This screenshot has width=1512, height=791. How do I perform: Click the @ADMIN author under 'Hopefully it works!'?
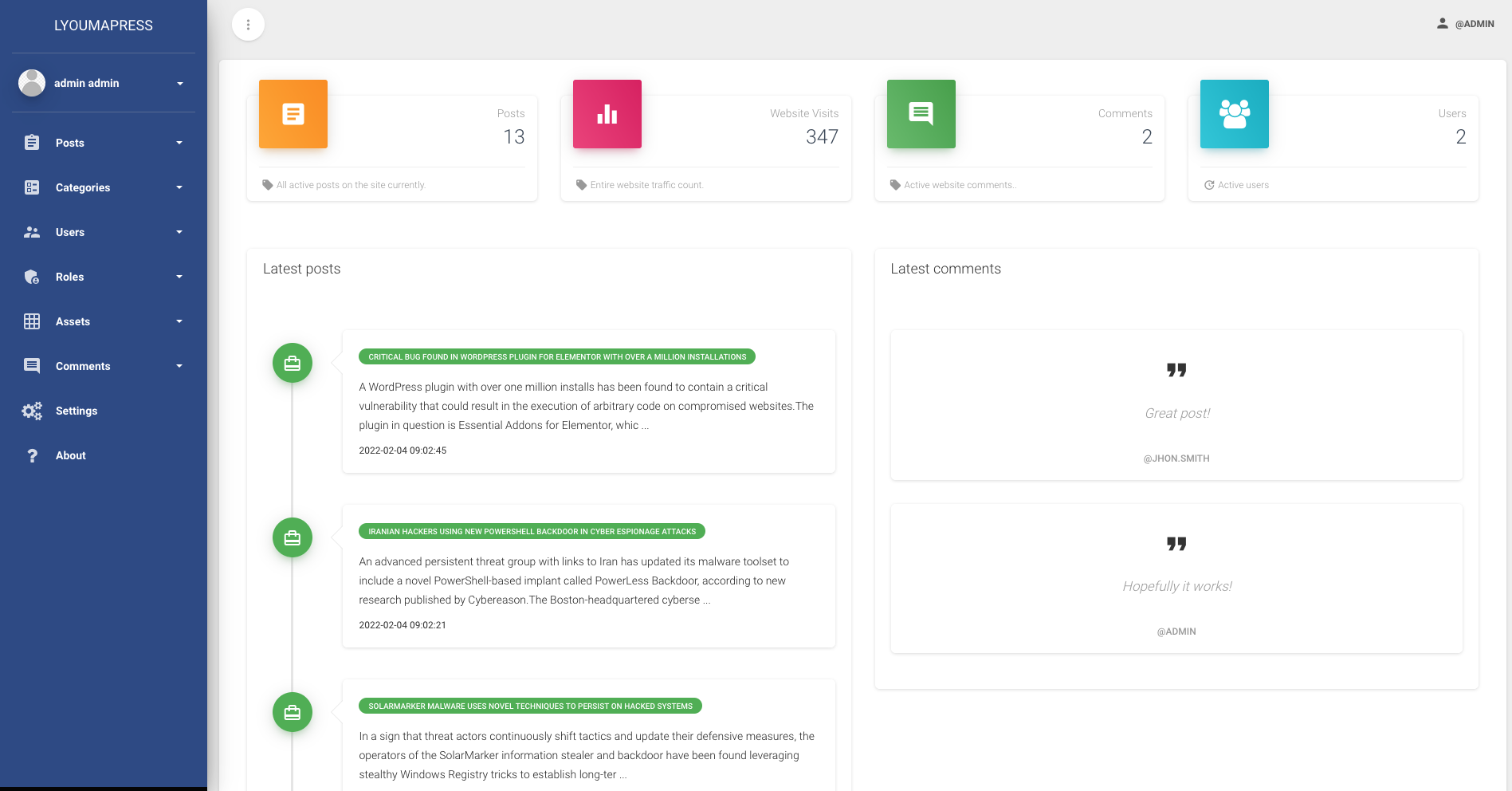(x=1176, y=632)
